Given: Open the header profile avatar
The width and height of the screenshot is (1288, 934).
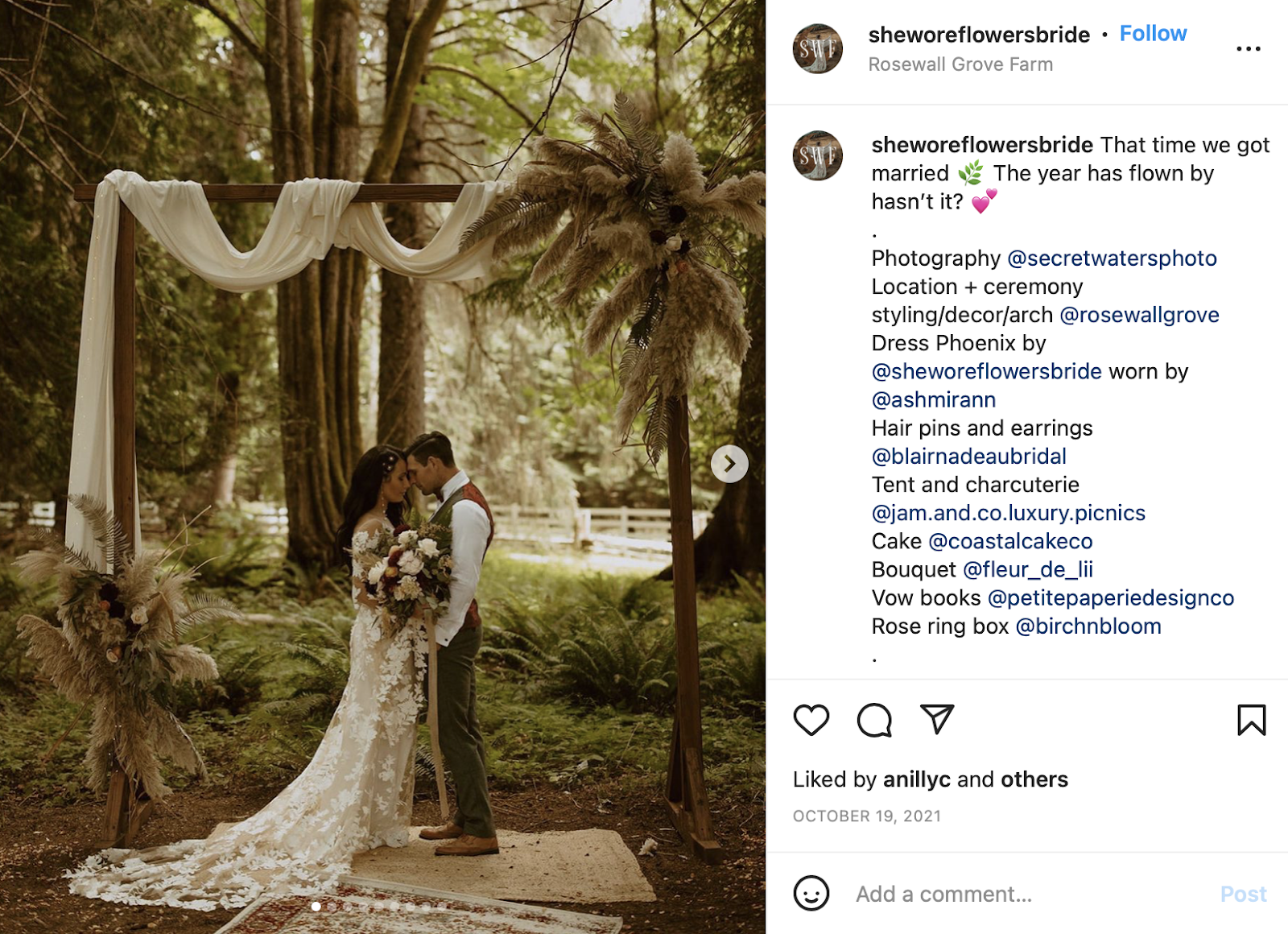Looking at the screenshot, I should point(817,48).
